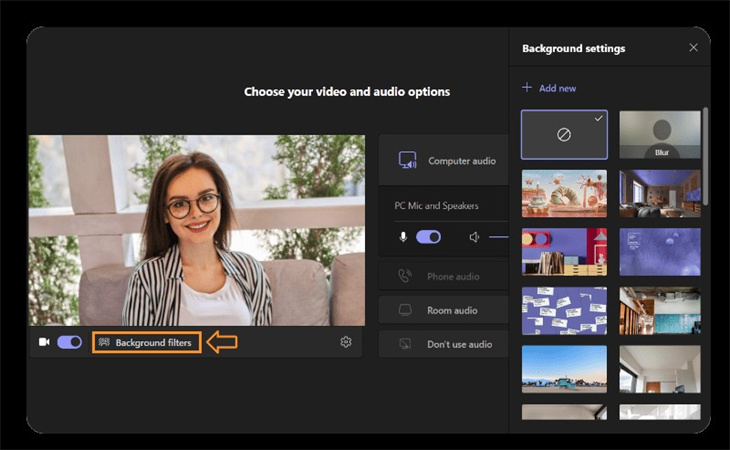The image size is (730, 450).
Task: Close the Background settings panel
Action: [693, 48]
